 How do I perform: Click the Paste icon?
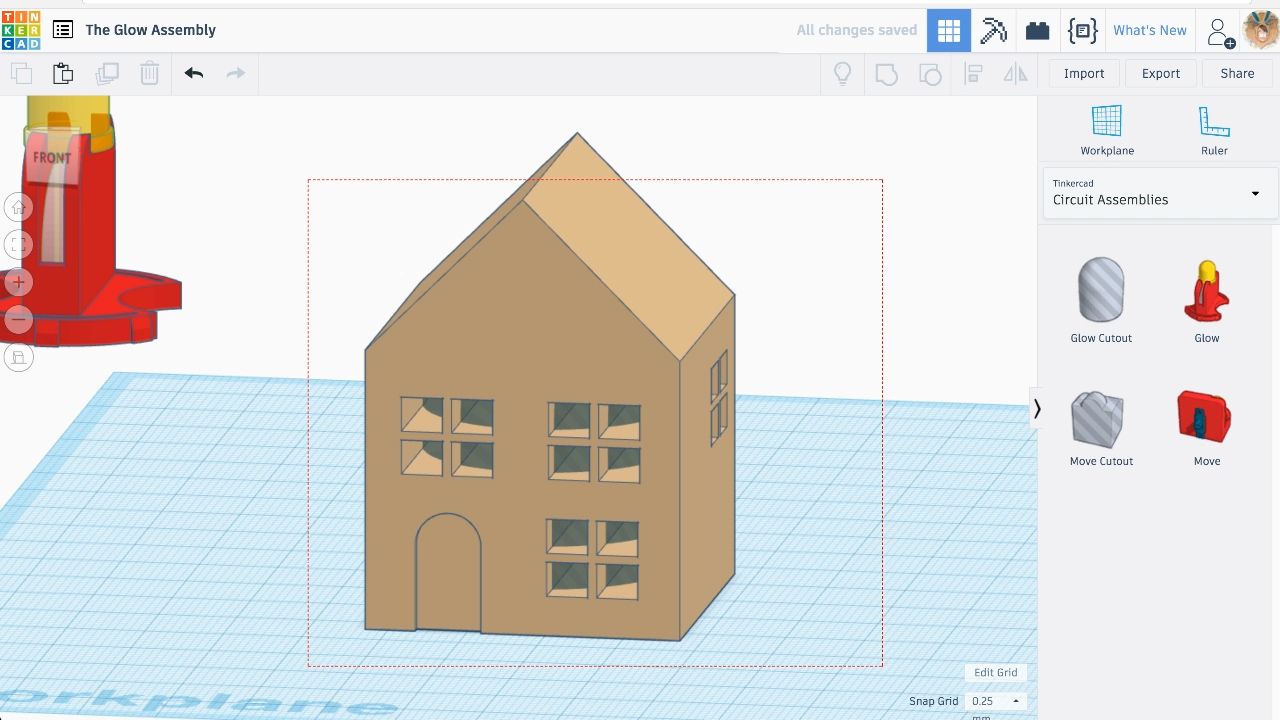[63, 73]
